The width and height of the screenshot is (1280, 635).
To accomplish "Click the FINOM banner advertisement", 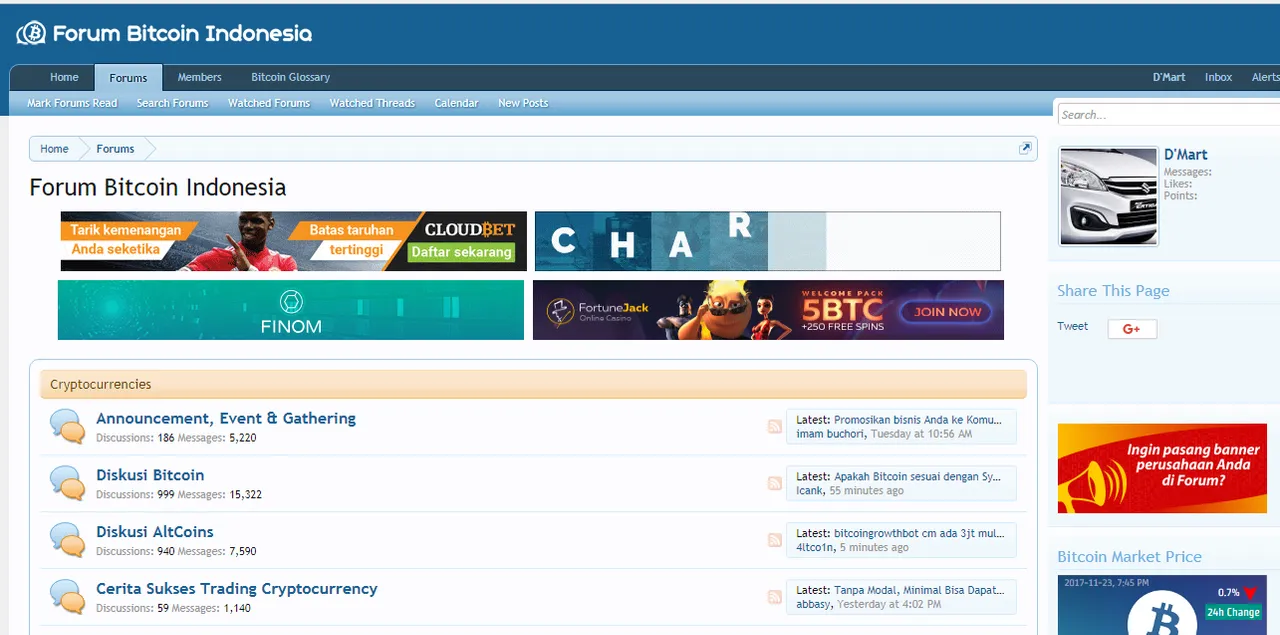I will (x=291, y=310).
